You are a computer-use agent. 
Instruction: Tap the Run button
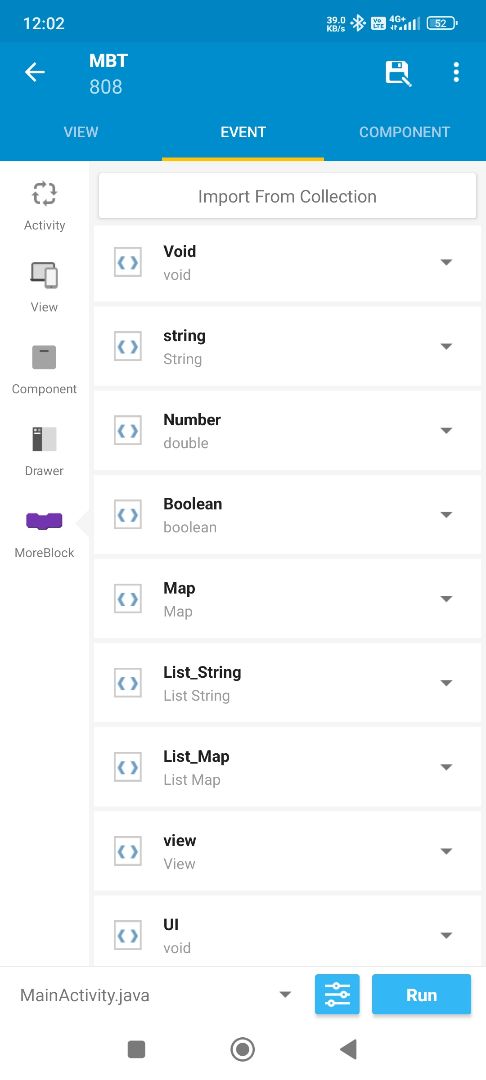point(421,995)
